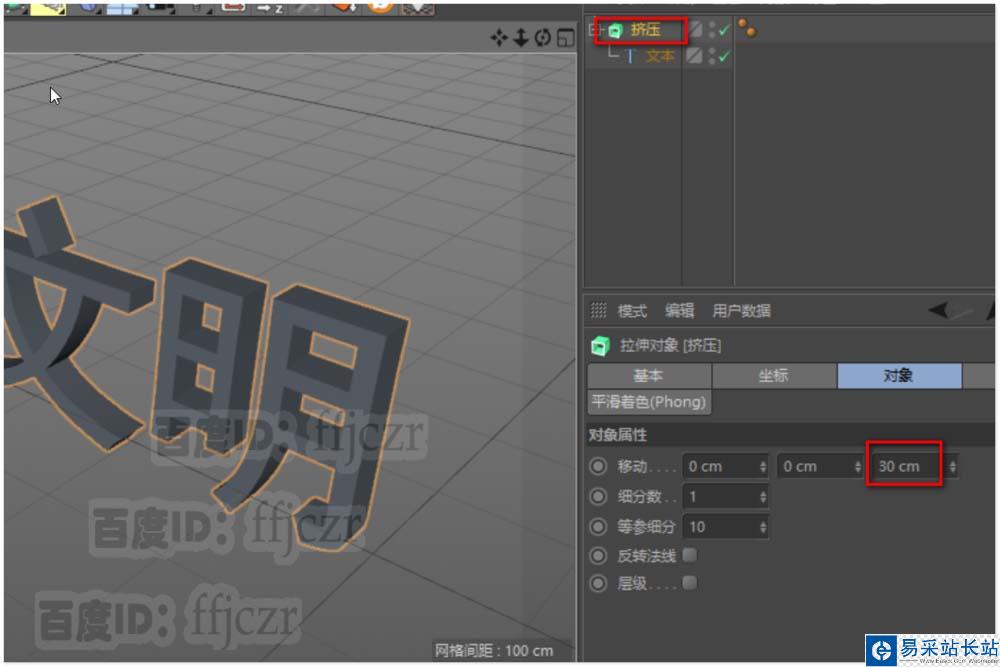The width and height of the screenshot is (1000, 667).
Task: Enable the 反转法线 checkbox
Action: click(689, 555)
